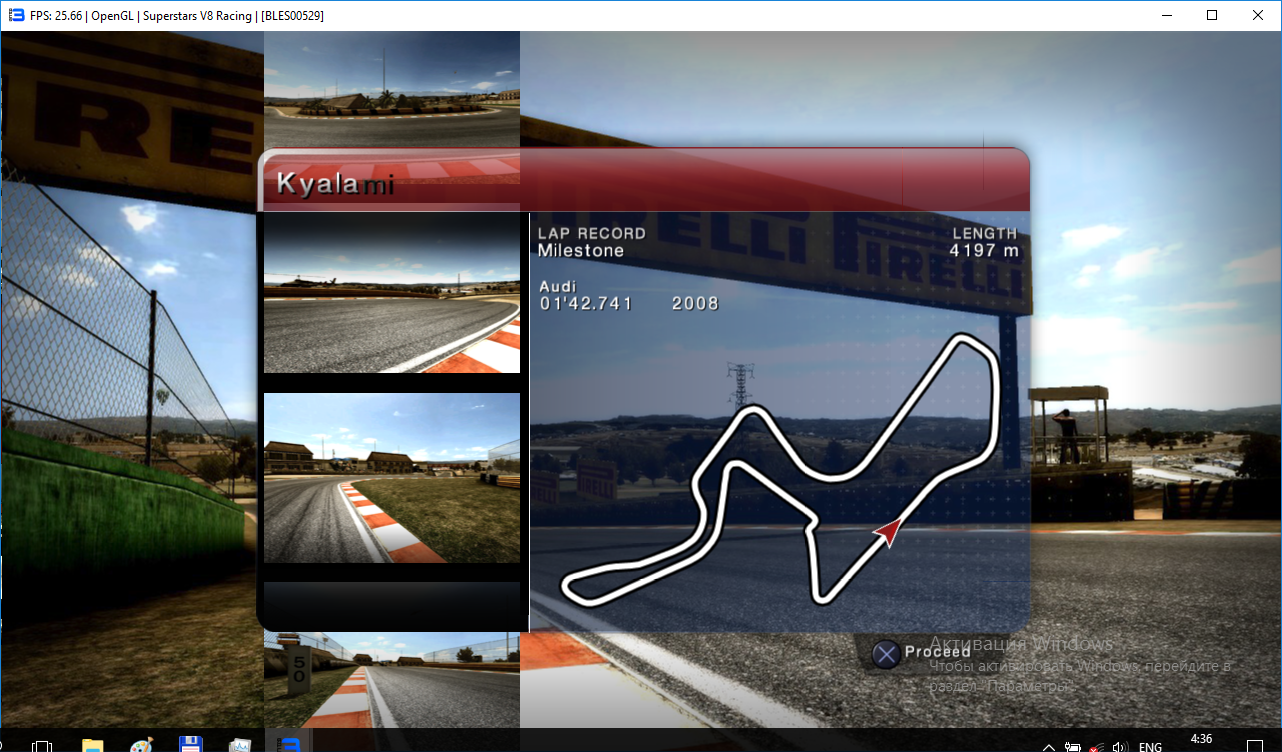Click the Kyalami track title
Image resolution: width=1282 pixels, height=752 pixels.
[335, 183]
